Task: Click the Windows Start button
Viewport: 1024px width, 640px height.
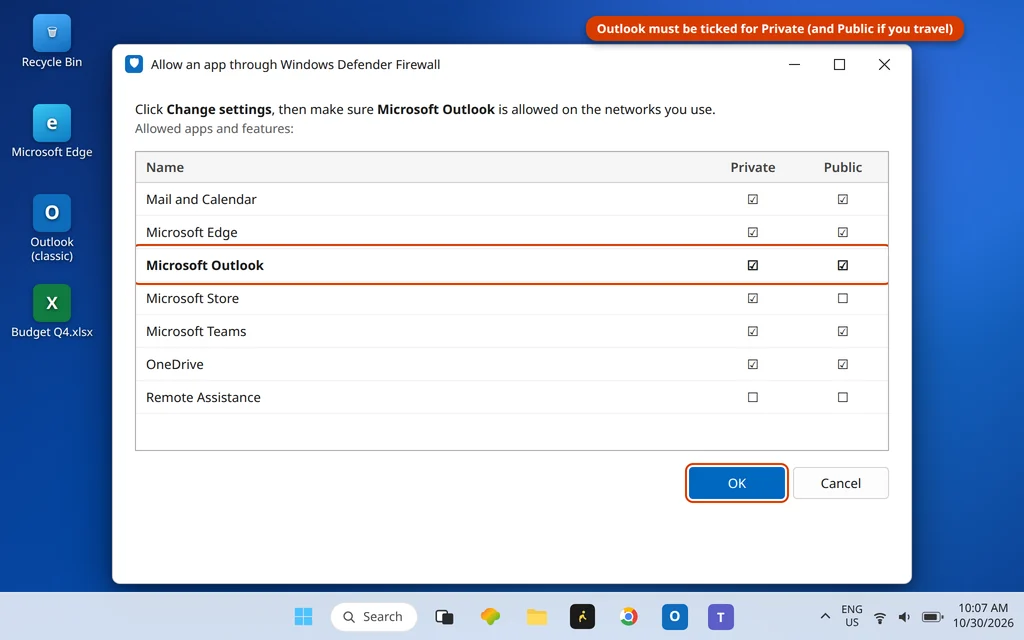Action: [x=304, y=616]
